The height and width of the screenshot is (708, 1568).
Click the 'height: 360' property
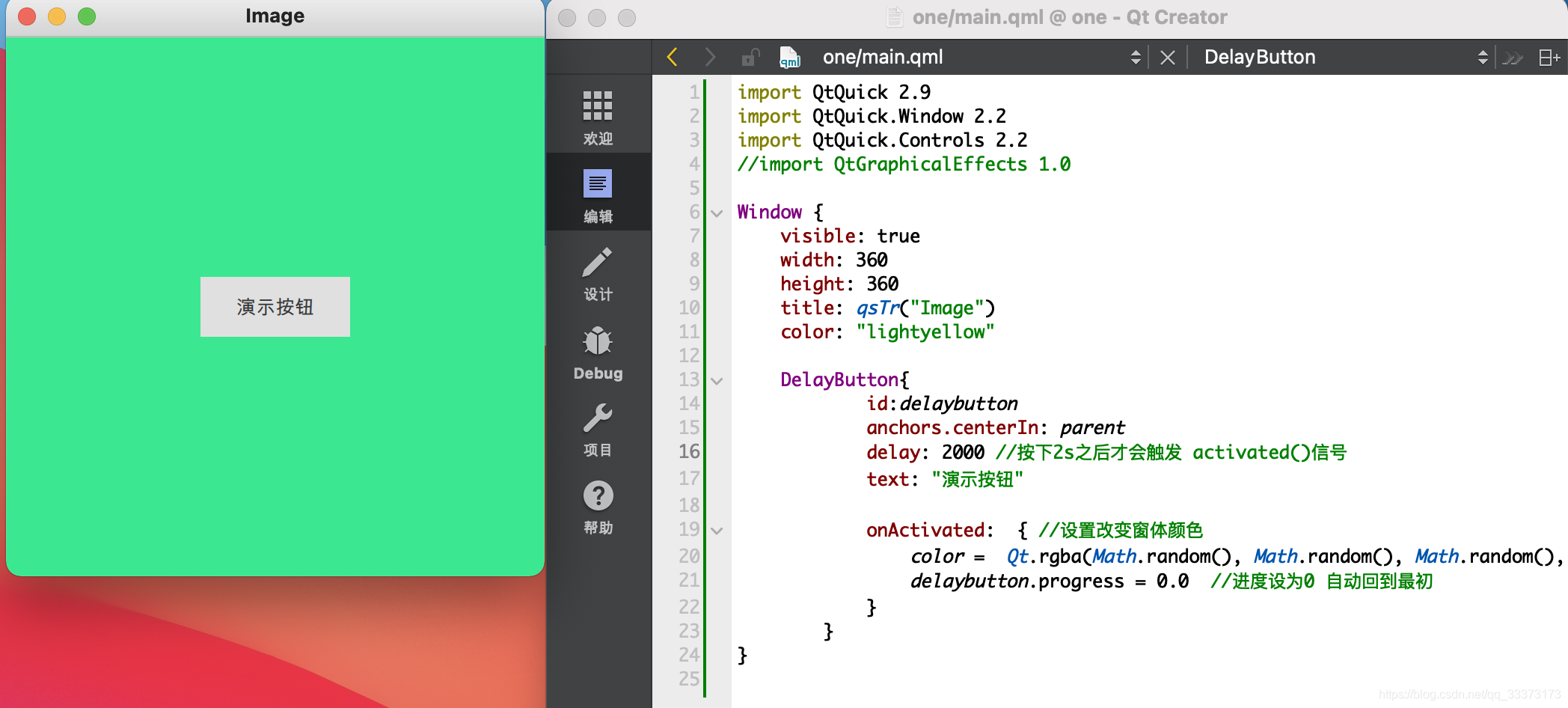[x=839, y=284]
